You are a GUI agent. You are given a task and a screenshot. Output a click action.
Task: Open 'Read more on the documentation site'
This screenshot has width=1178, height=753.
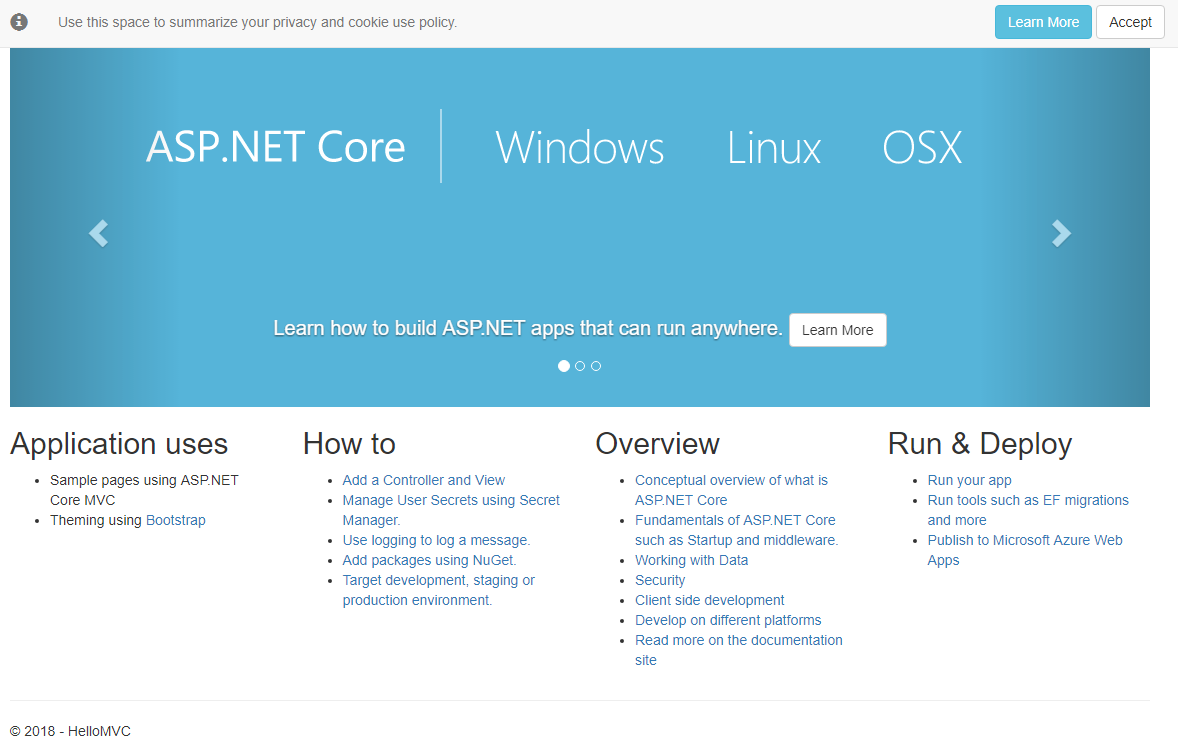point(739,650)
